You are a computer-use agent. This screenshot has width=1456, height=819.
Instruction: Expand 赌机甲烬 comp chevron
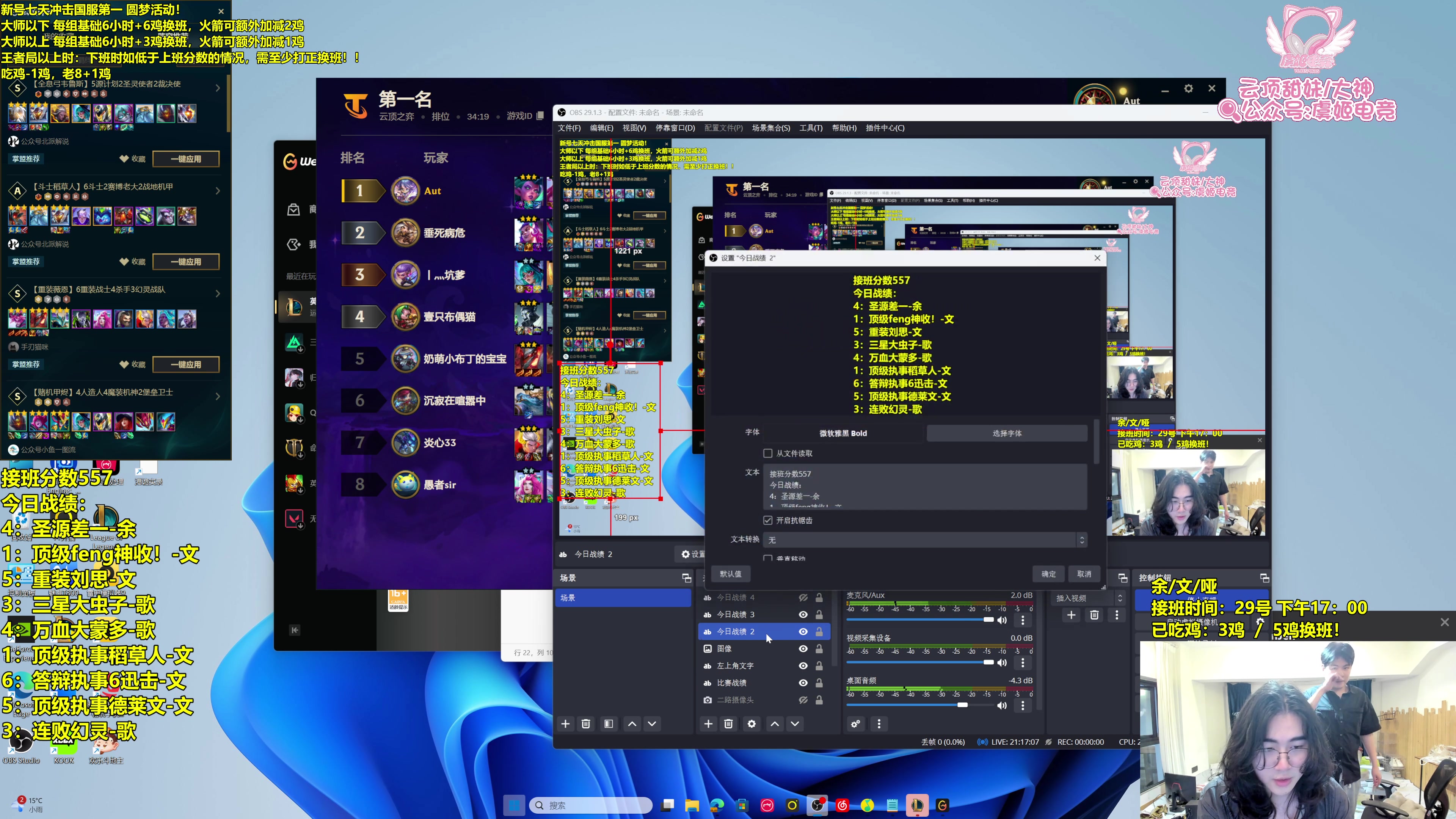click(218, 396)
